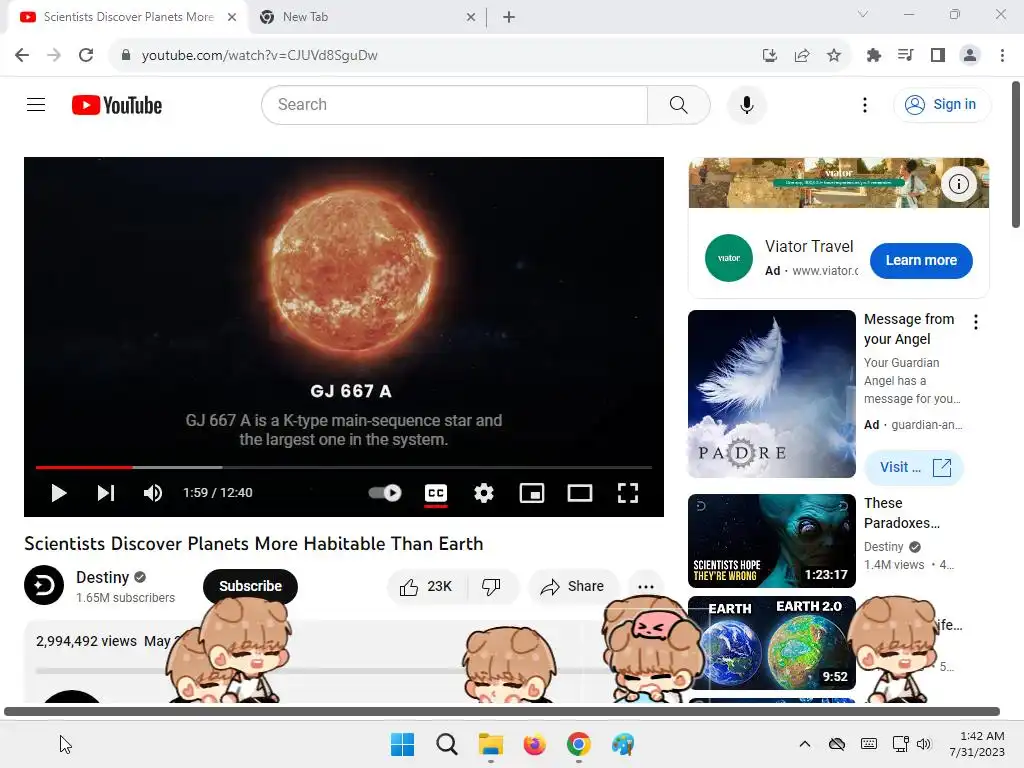The image size is (1024, 768).
Task: Start voice search with microphone icon
Action: (x=746, y=104)
